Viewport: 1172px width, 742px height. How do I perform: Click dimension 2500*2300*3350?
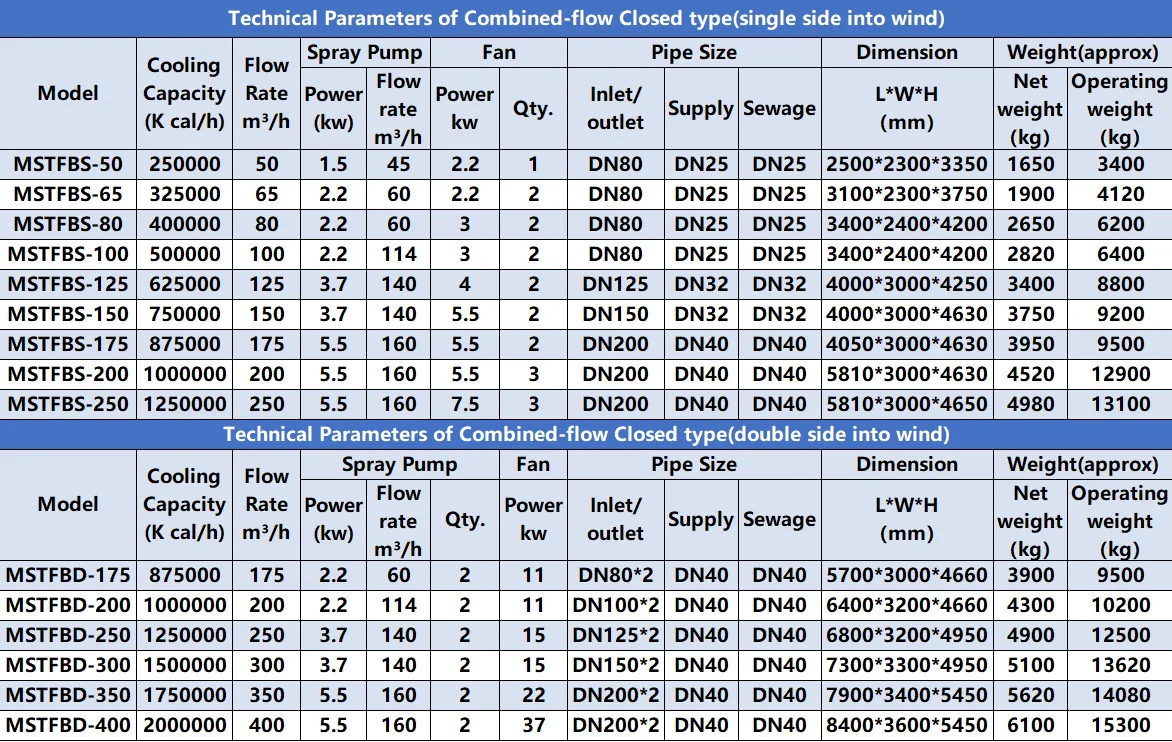click(907, 164)
